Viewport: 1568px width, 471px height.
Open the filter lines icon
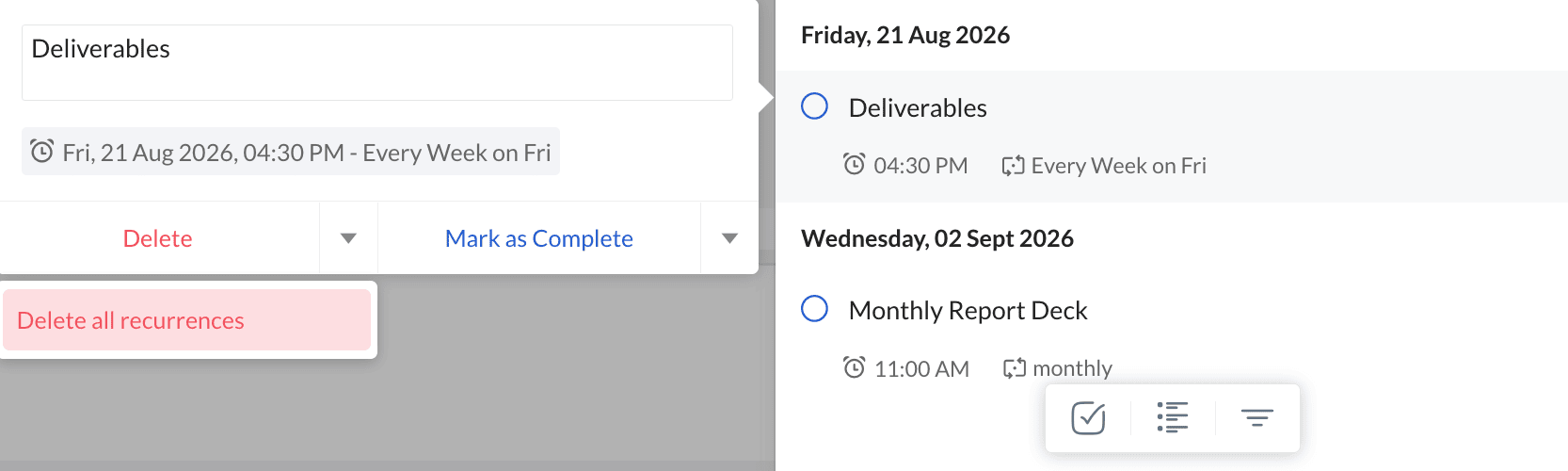coord(1257,417)
